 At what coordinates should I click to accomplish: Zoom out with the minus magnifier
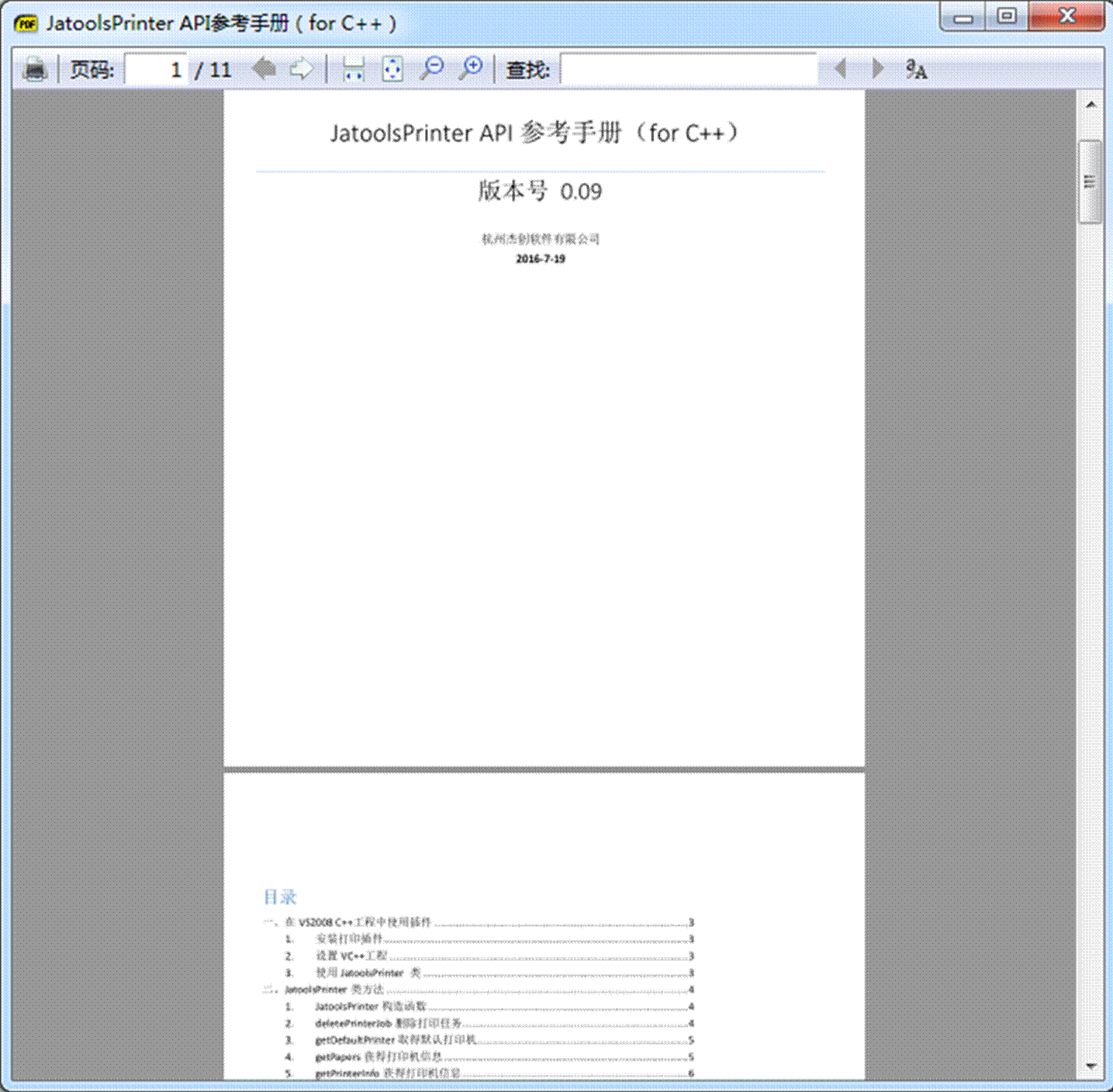431,69
